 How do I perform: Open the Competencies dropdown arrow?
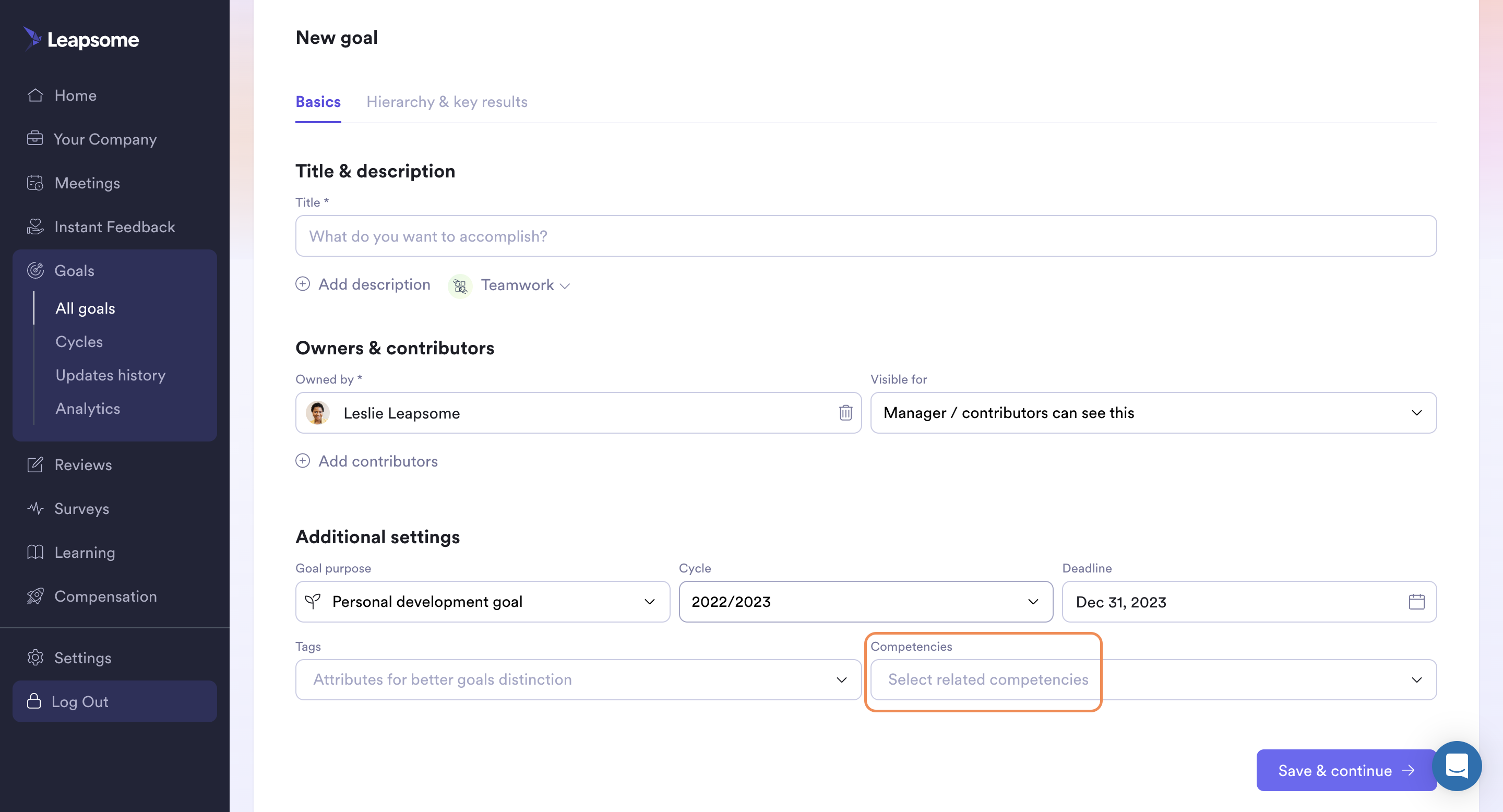click(1417, 679)
